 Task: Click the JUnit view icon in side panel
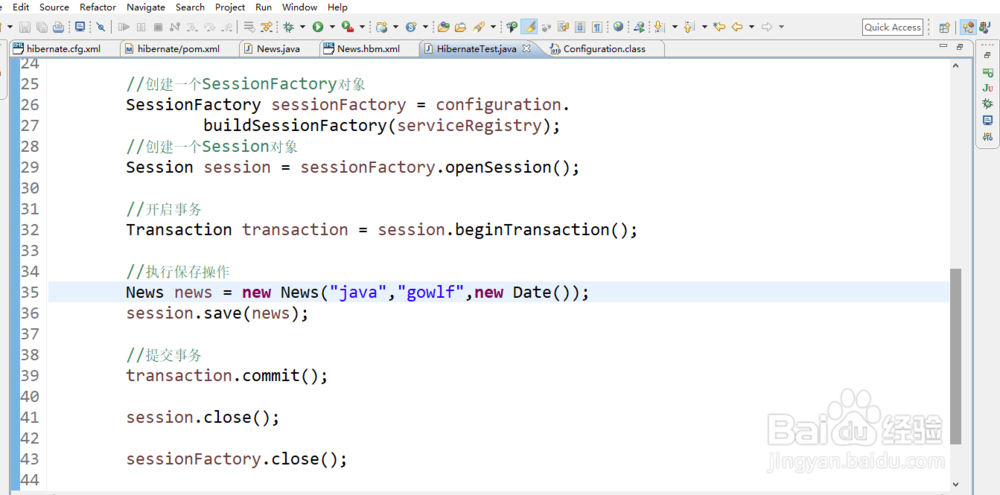[x=987, y=88]
